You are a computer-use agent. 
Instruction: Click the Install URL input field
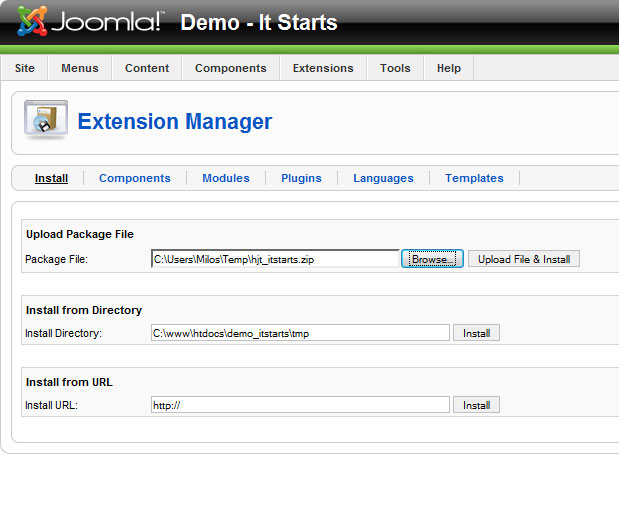click(300, 405)
